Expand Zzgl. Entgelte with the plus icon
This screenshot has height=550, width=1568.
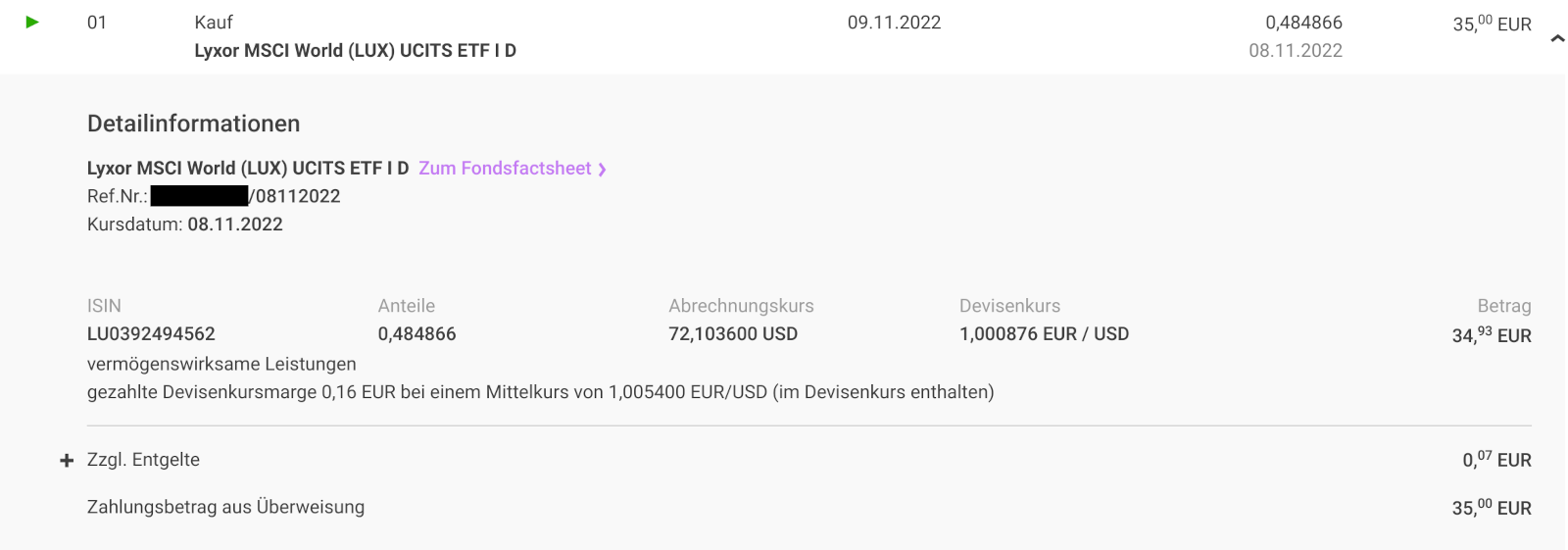(67, 461)
